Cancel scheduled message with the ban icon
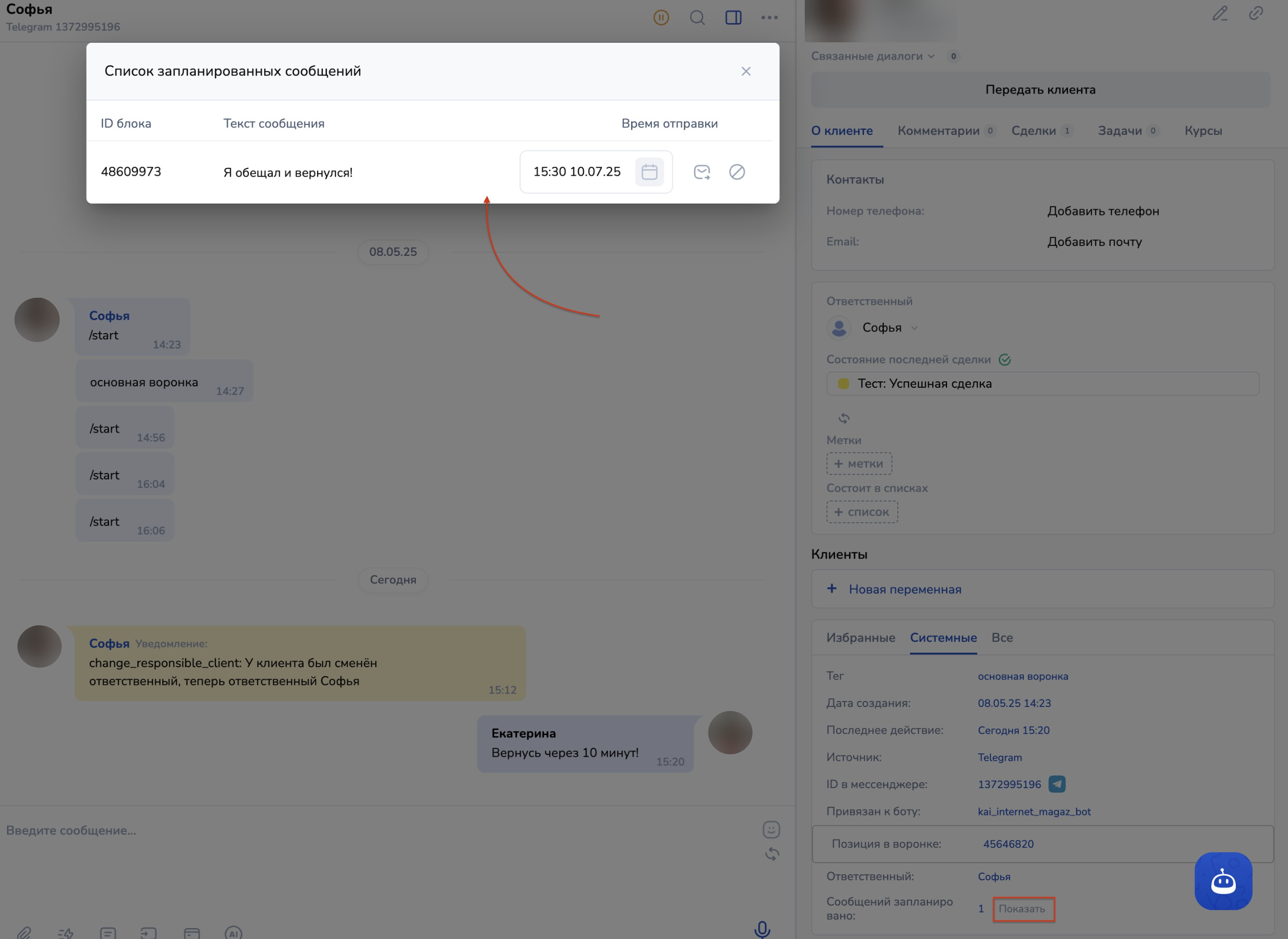Viewport: 1288px width, 939px height. pyautogui.click(x=737, y=172)
